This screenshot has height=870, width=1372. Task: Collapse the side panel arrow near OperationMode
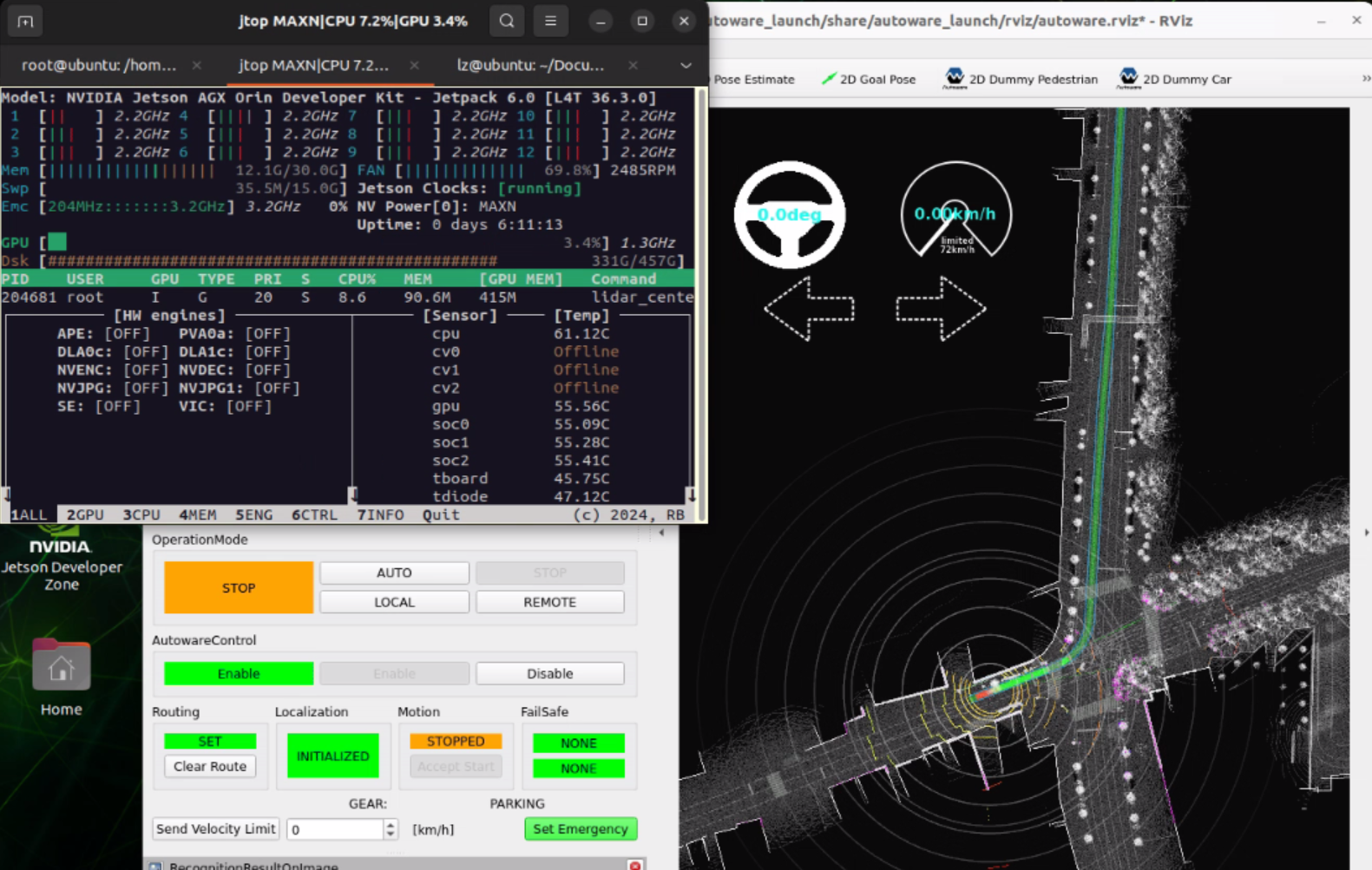[x=661, y=532]
